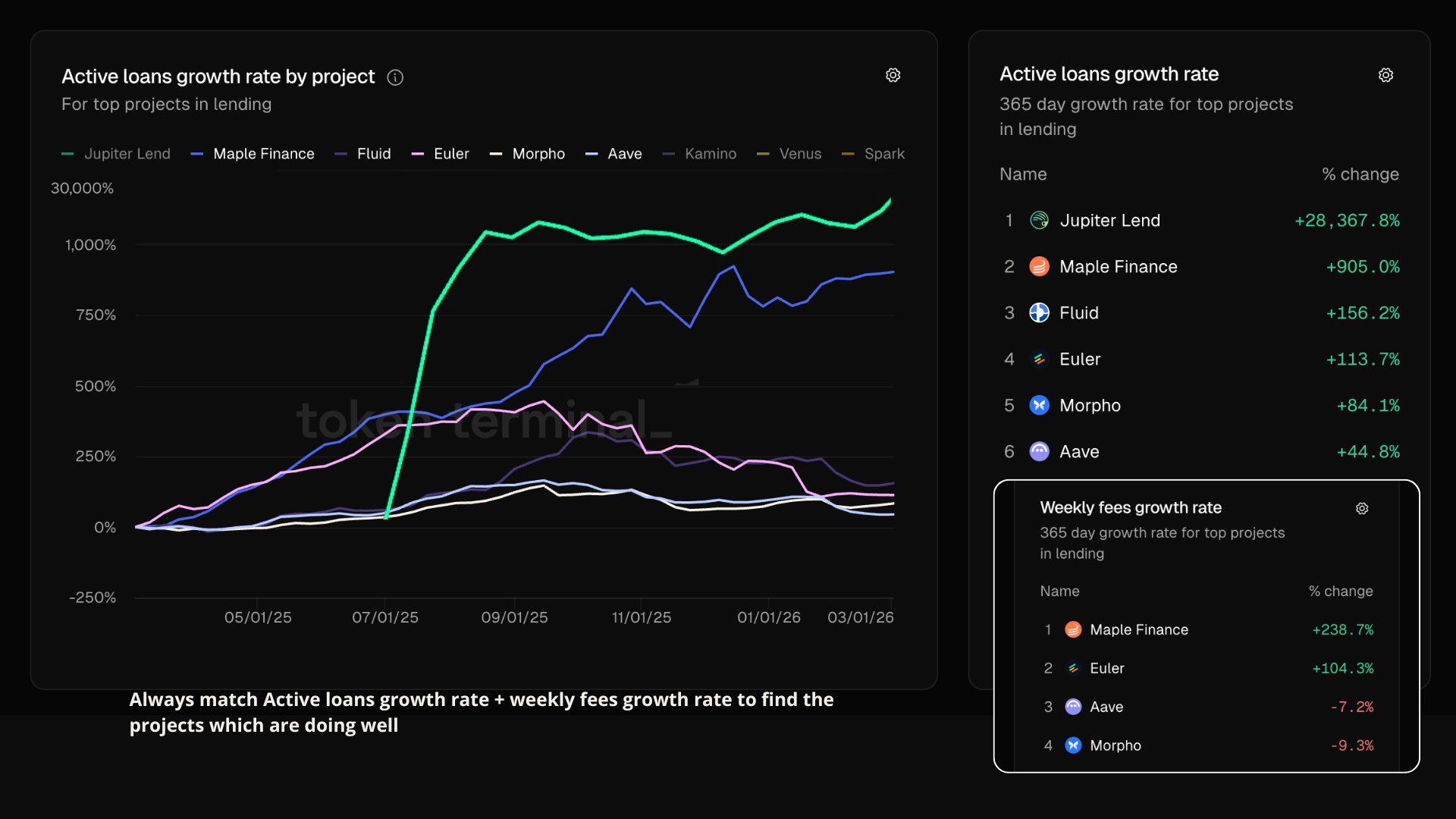Click Euler legend entry above the chart
Viewport: 1456px width, 819px height.
coord(450,154)
